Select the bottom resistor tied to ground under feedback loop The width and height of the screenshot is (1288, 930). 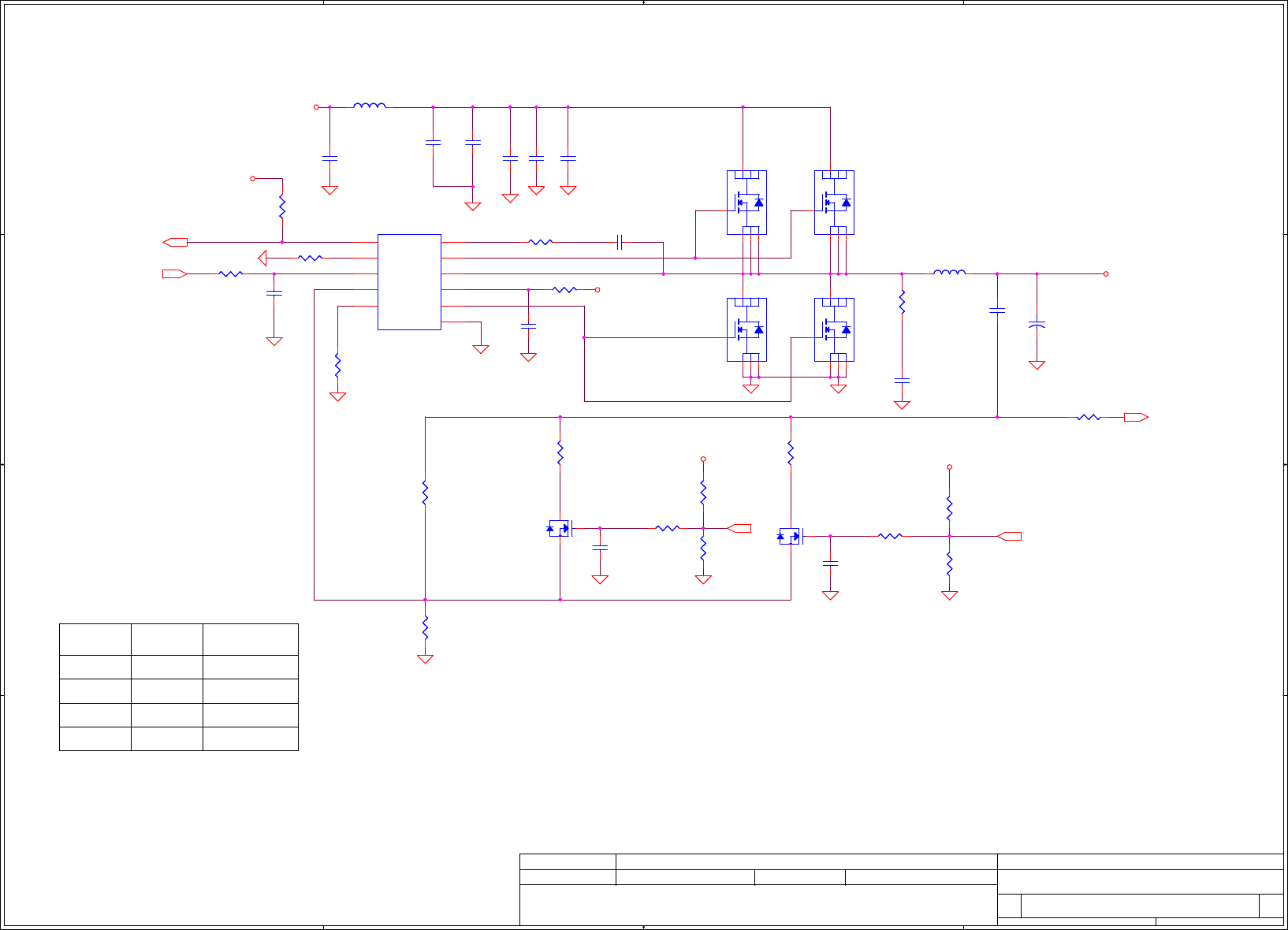[425, 627]
